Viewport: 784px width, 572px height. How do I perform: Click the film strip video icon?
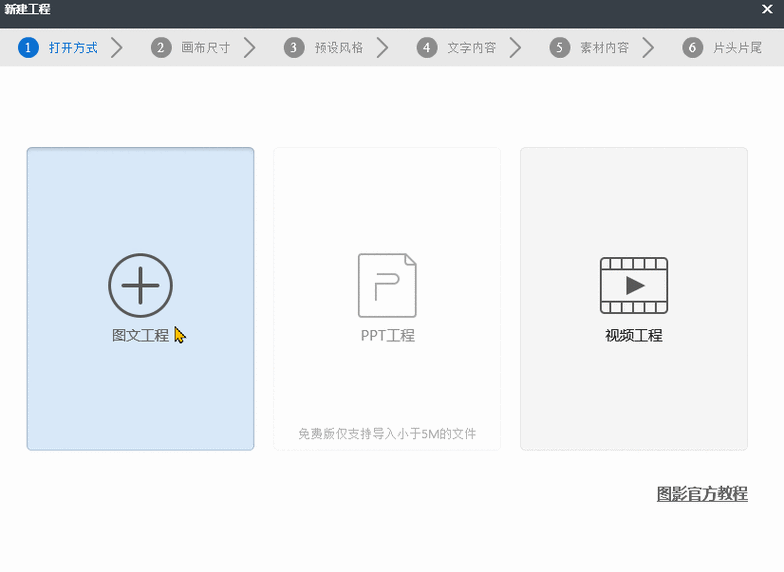coord(634,285)
